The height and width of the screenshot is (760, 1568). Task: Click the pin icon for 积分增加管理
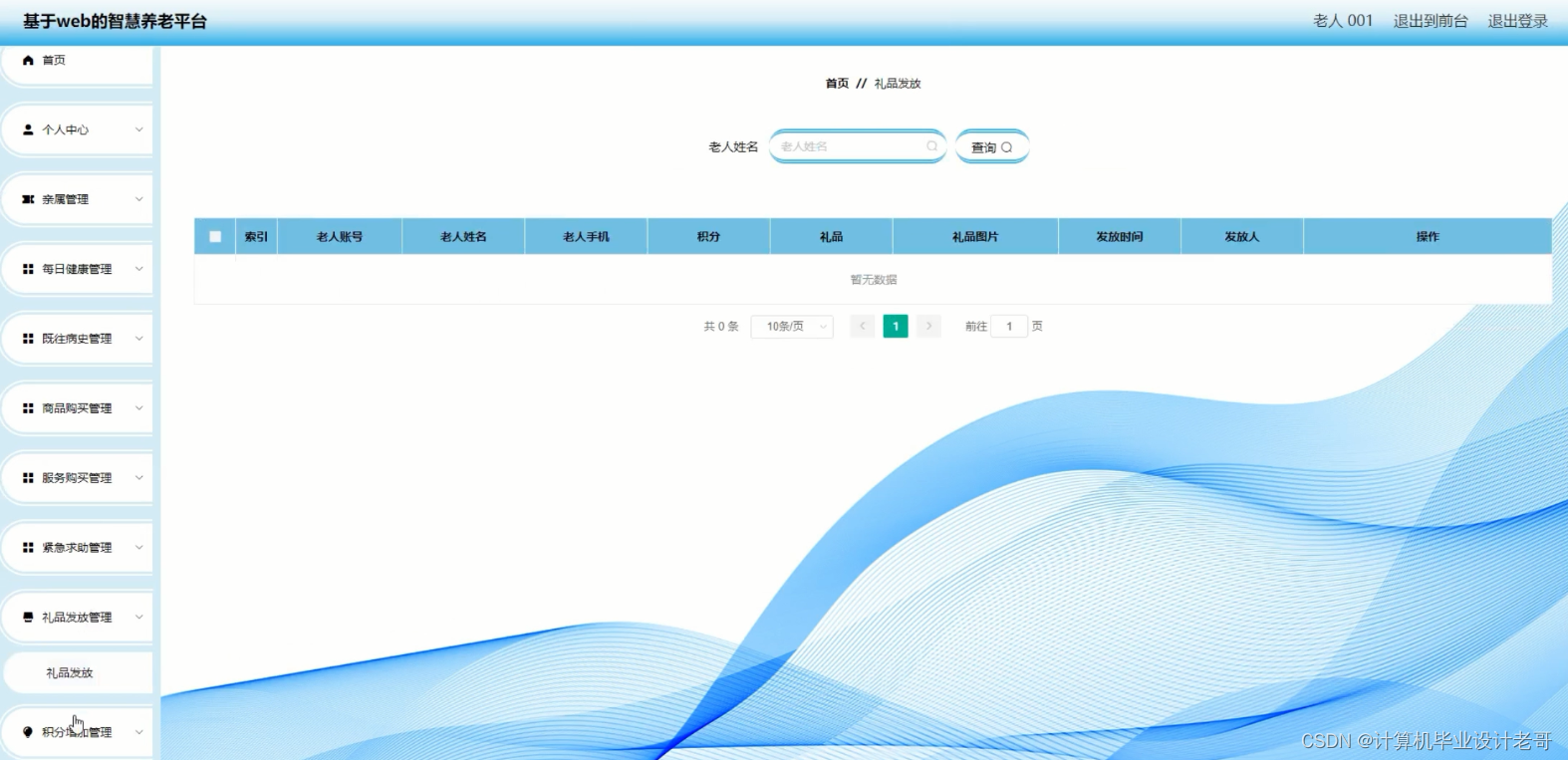click(28, 732)
